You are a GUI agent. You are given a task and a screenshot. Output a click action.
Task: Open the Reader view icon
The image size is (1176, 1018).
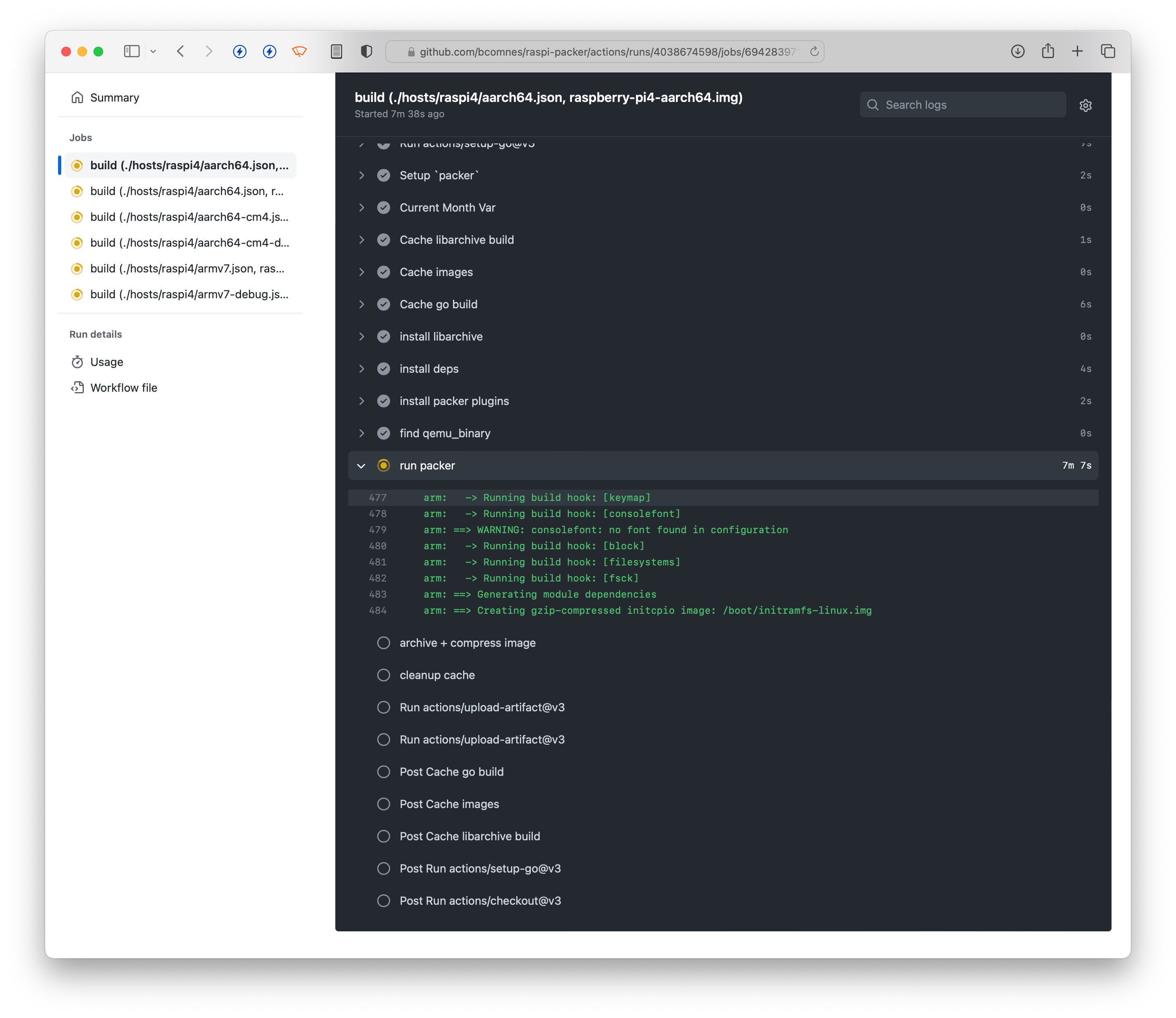coord(337,52)
